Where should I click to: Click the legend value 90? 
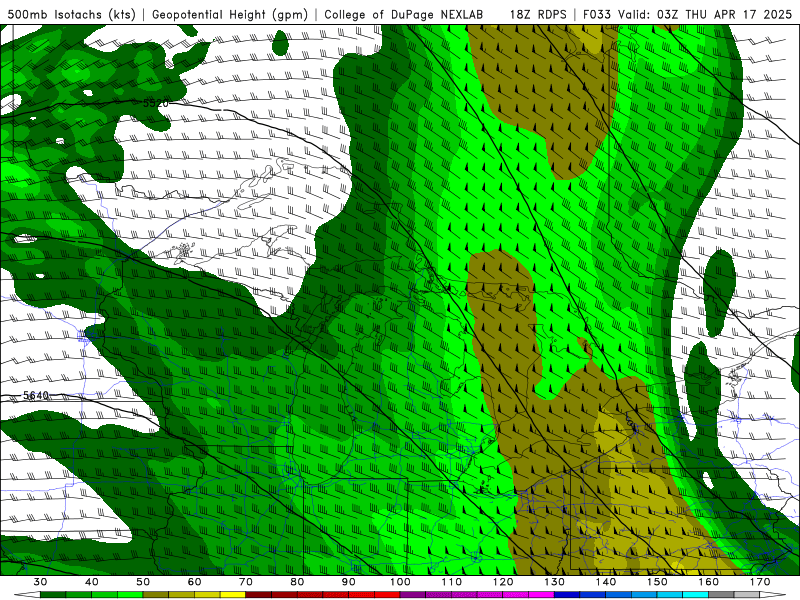[348, 582]
